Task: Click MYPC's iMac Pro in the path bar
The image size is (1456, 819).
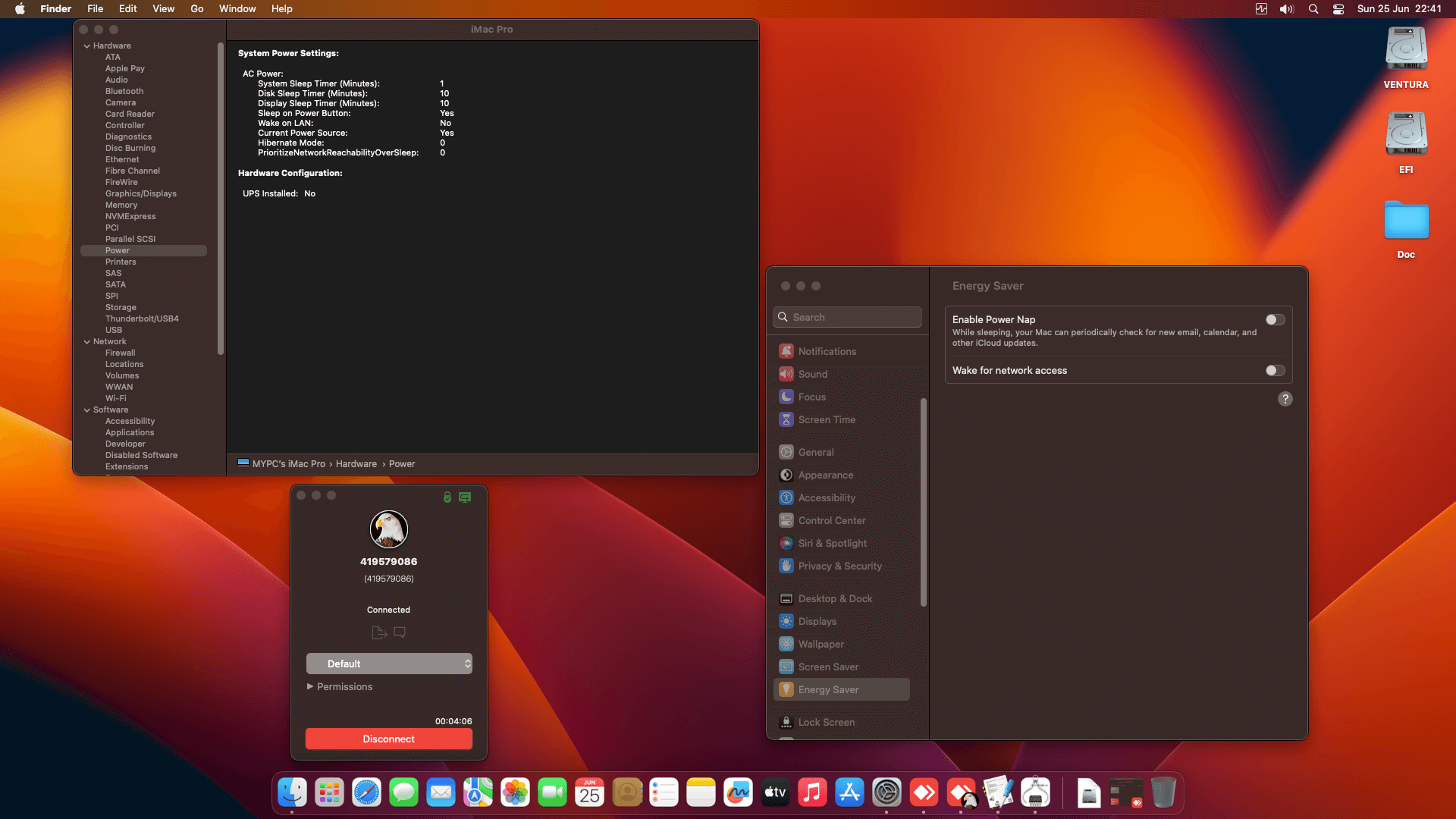Action: pyautogui.click(x=281, y=464)
